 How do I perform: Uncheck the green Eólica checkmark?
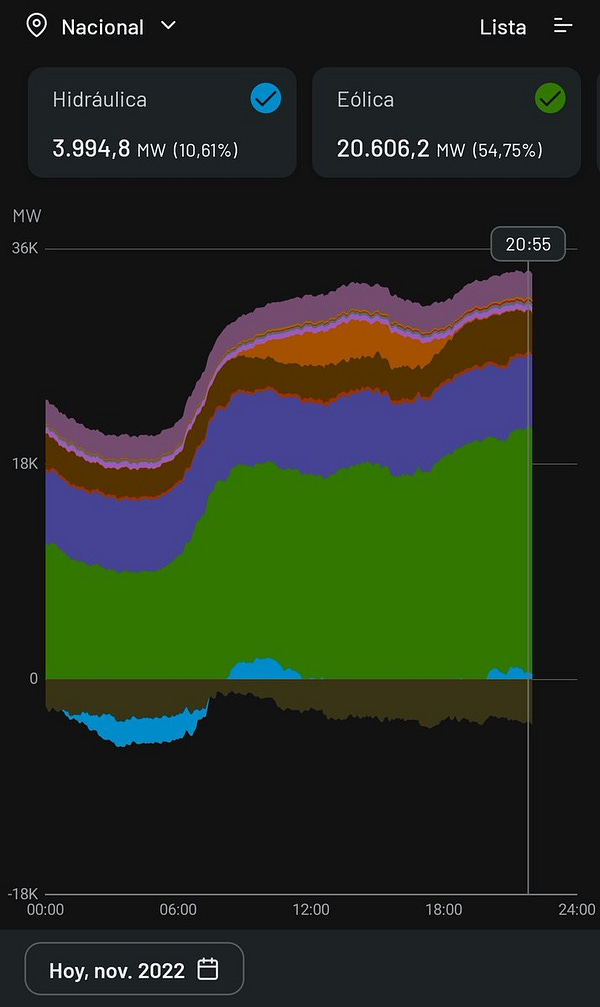point(550,98)
